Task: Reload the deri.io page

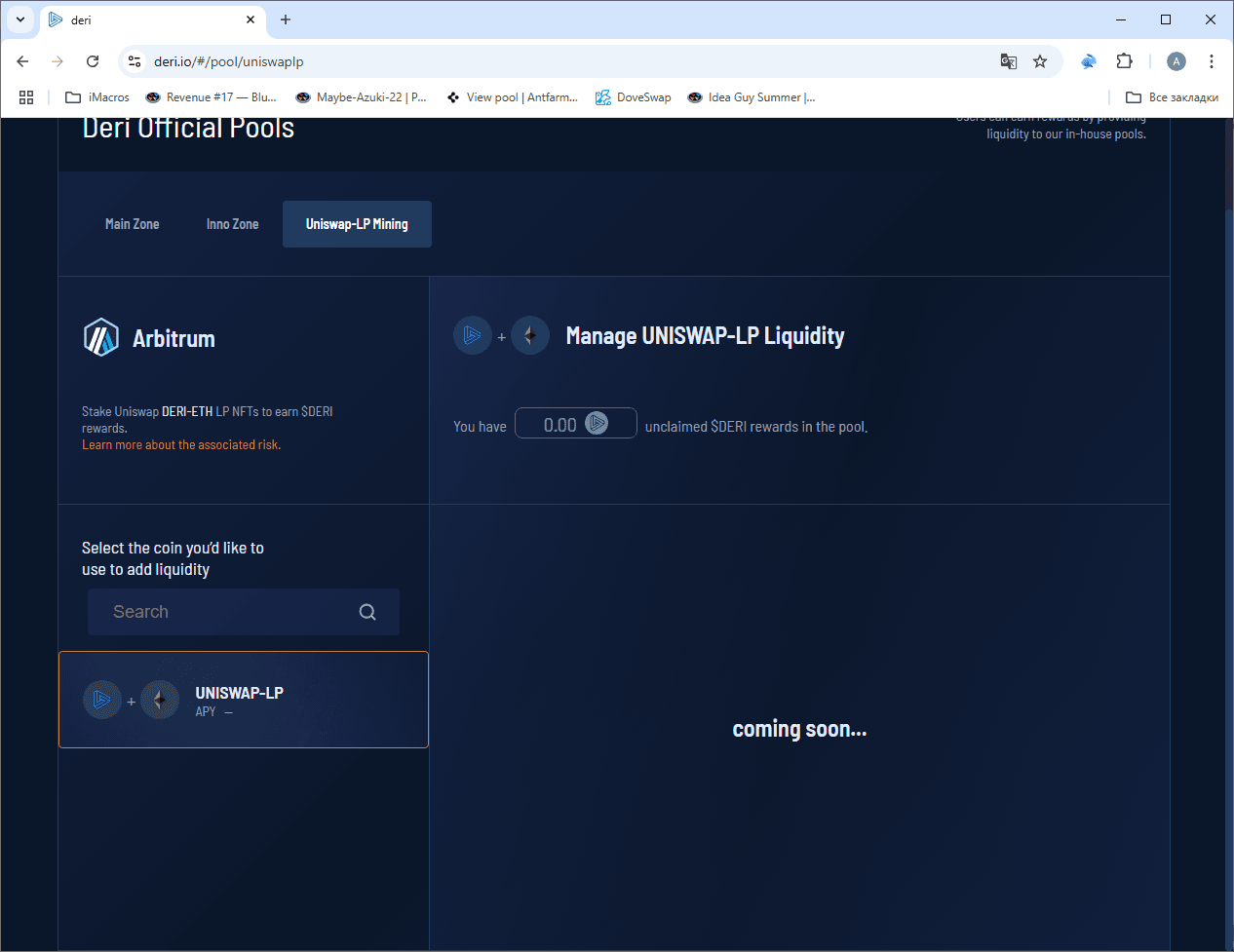Action: 93,61
